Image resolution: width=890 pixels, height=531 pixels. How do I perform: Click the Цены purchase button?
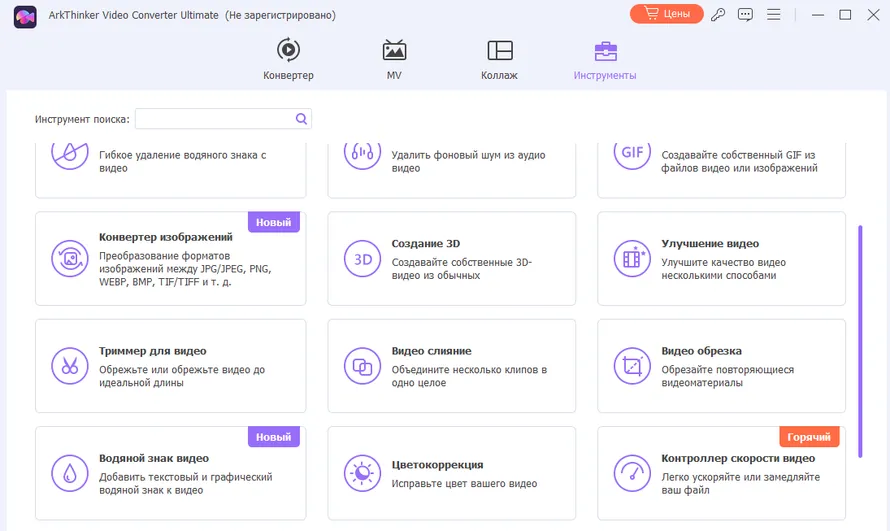666,14
